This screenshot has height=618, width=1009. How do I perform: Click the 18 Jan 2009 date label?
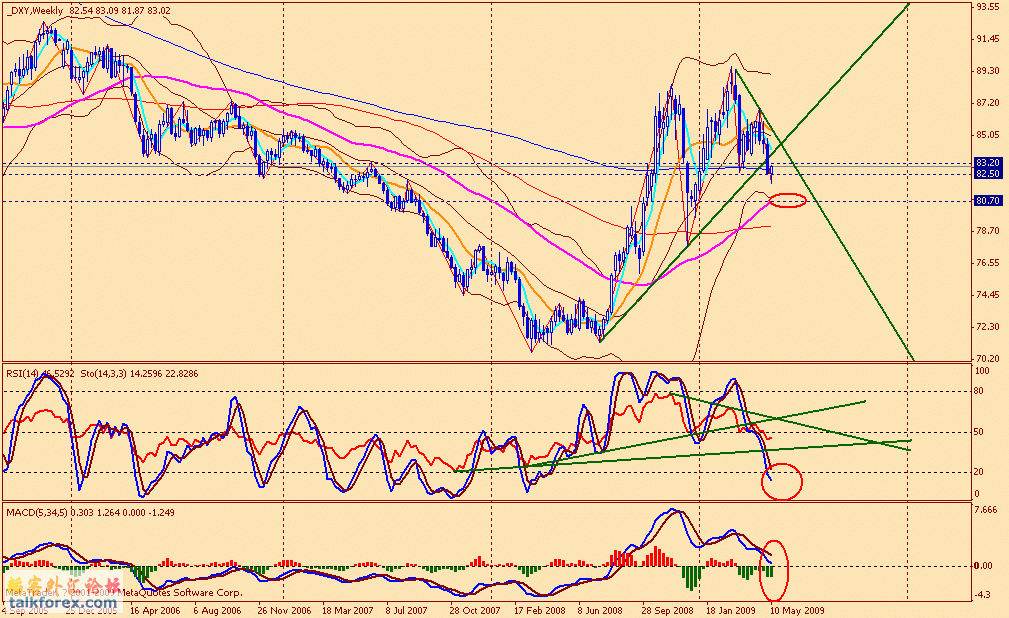click(731, 610)
